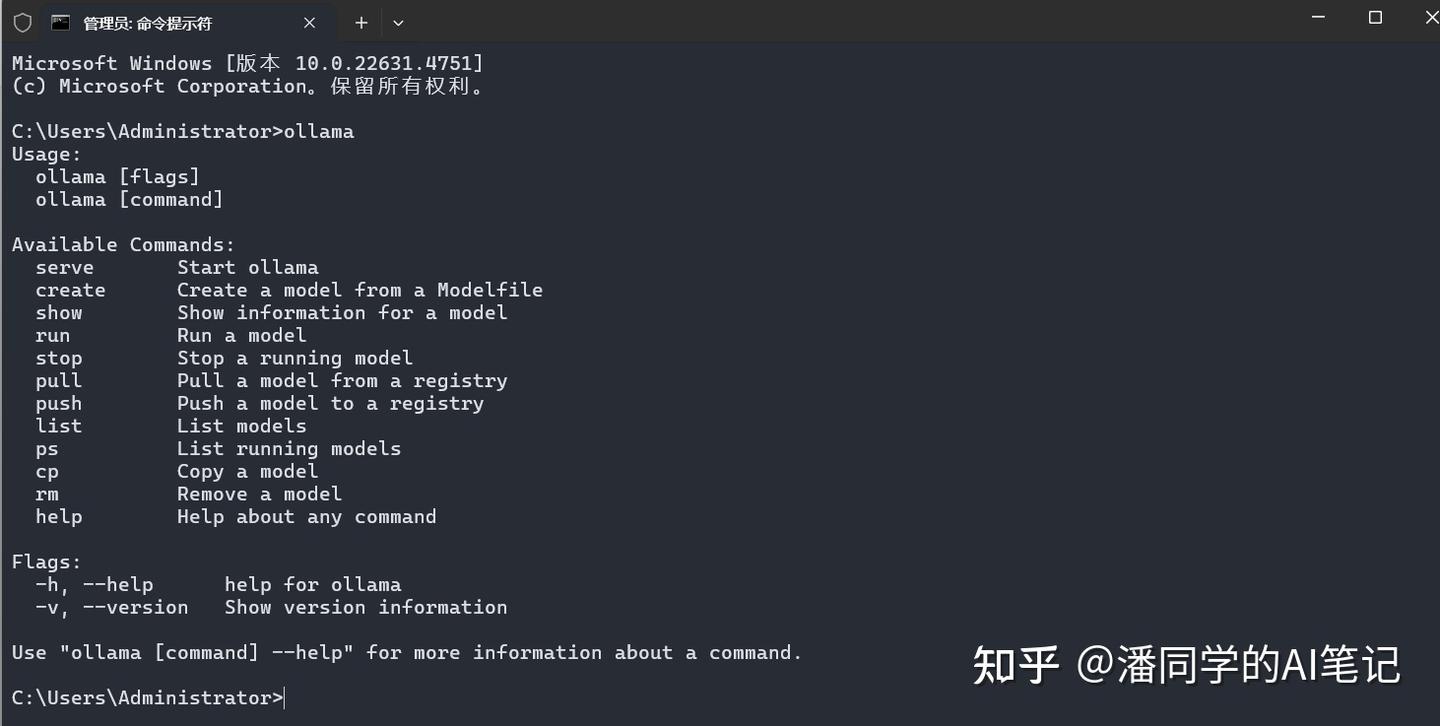
Task: Expand the new tab profile dropdown
Action: pos(398,22)
